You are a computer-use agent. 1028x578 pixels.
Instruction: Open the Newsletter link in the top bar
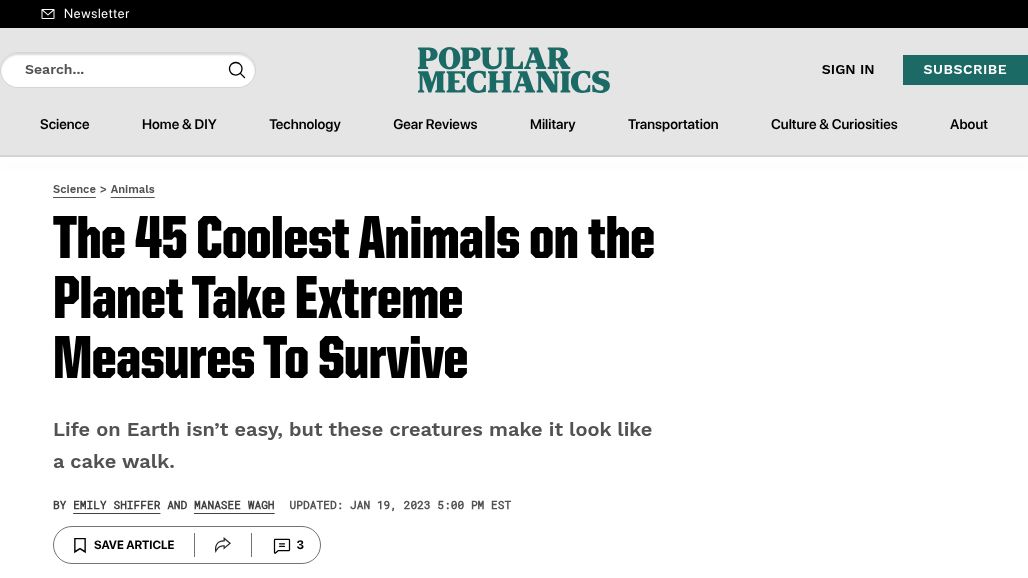point(96,14)
